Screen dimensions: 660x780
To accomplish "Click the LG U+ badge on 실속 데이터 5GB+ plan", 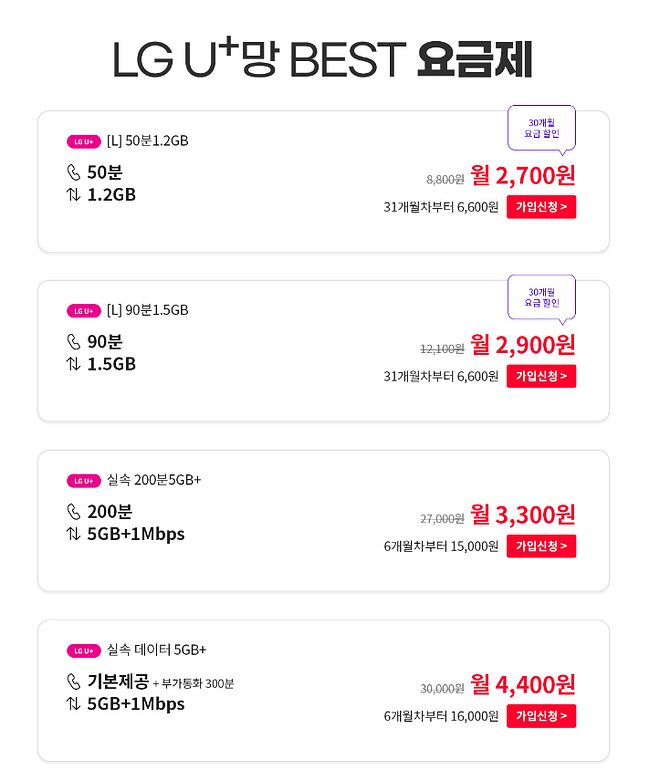I will (x=83, y=651).
